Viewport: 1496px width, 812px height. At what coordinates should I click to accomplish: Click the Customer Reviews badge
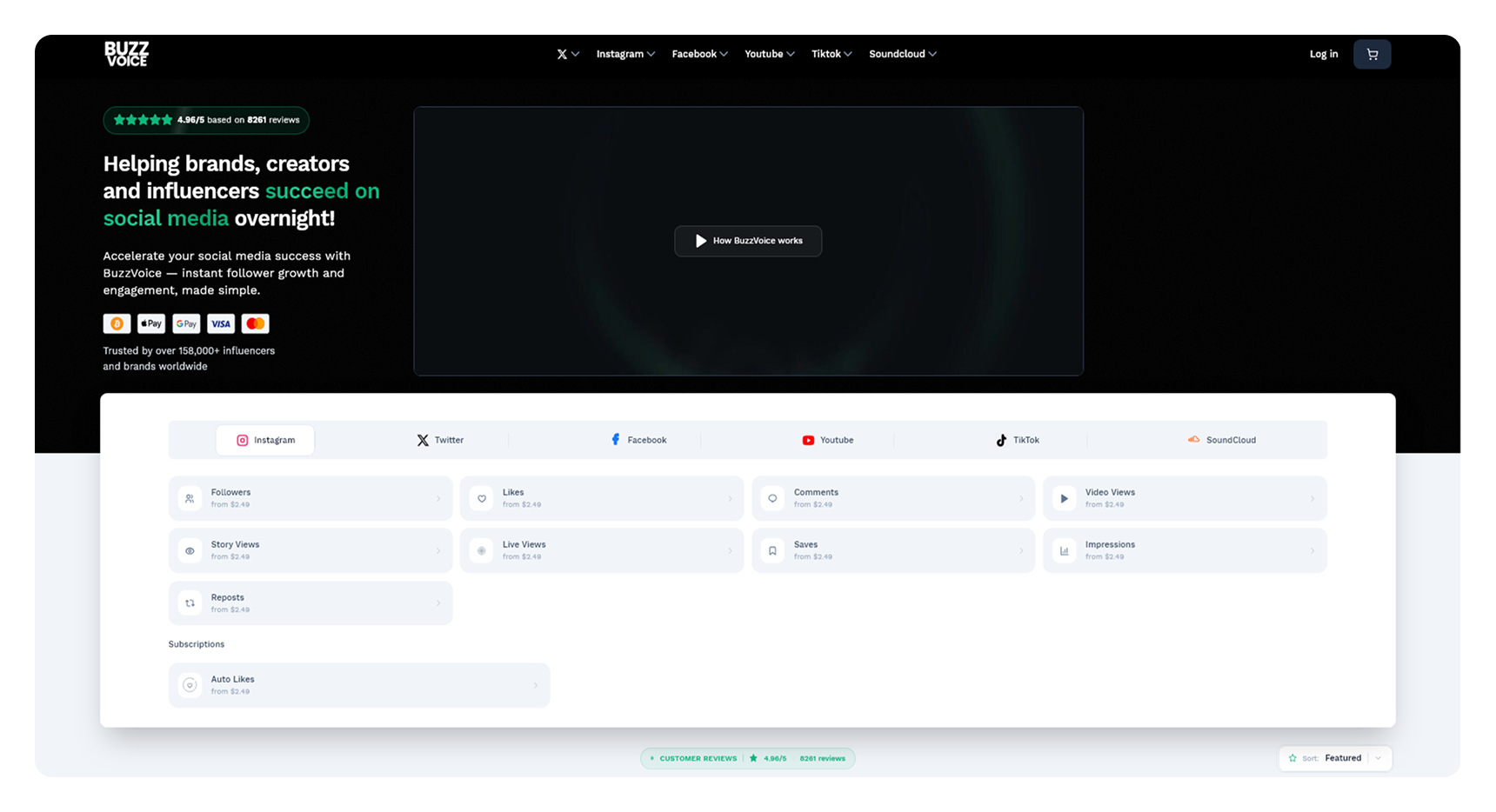coord(748,758)
